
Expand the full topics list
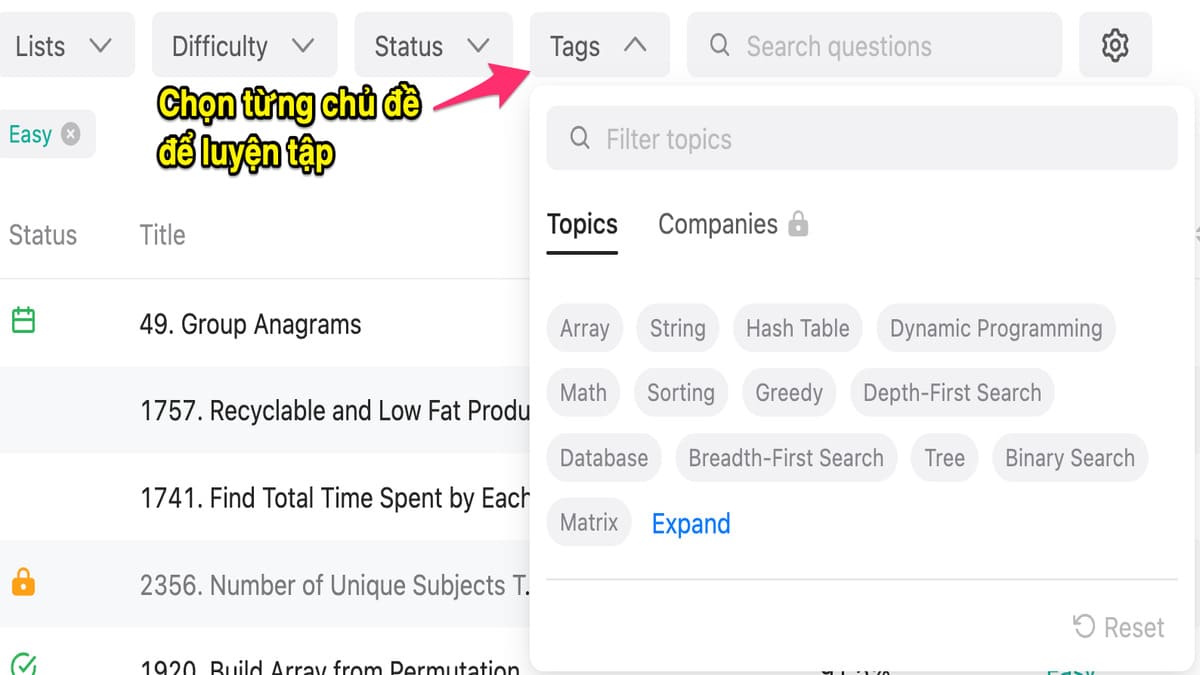pos(691,523)
